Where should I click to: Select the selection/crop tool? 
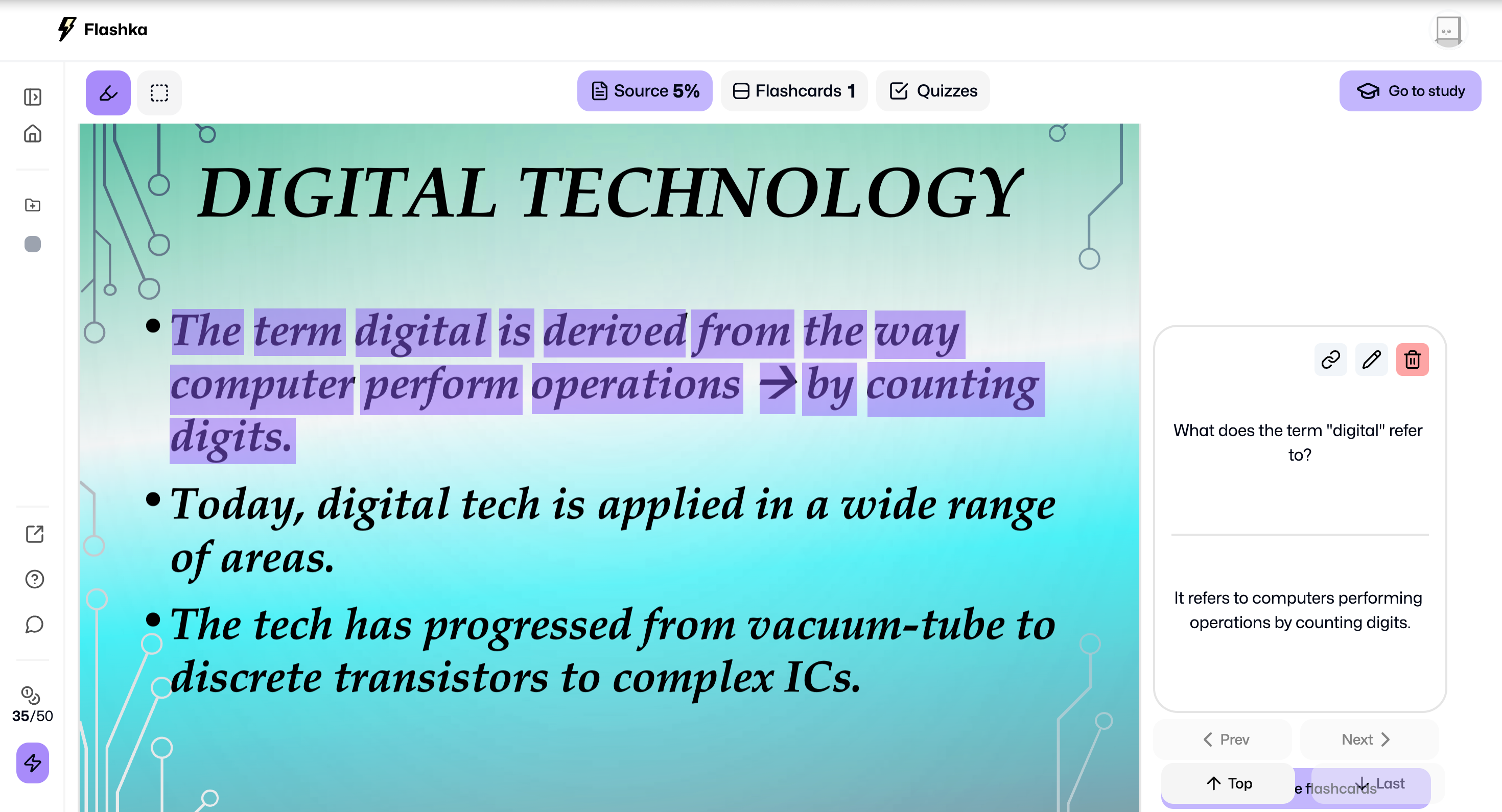point(158,92)
